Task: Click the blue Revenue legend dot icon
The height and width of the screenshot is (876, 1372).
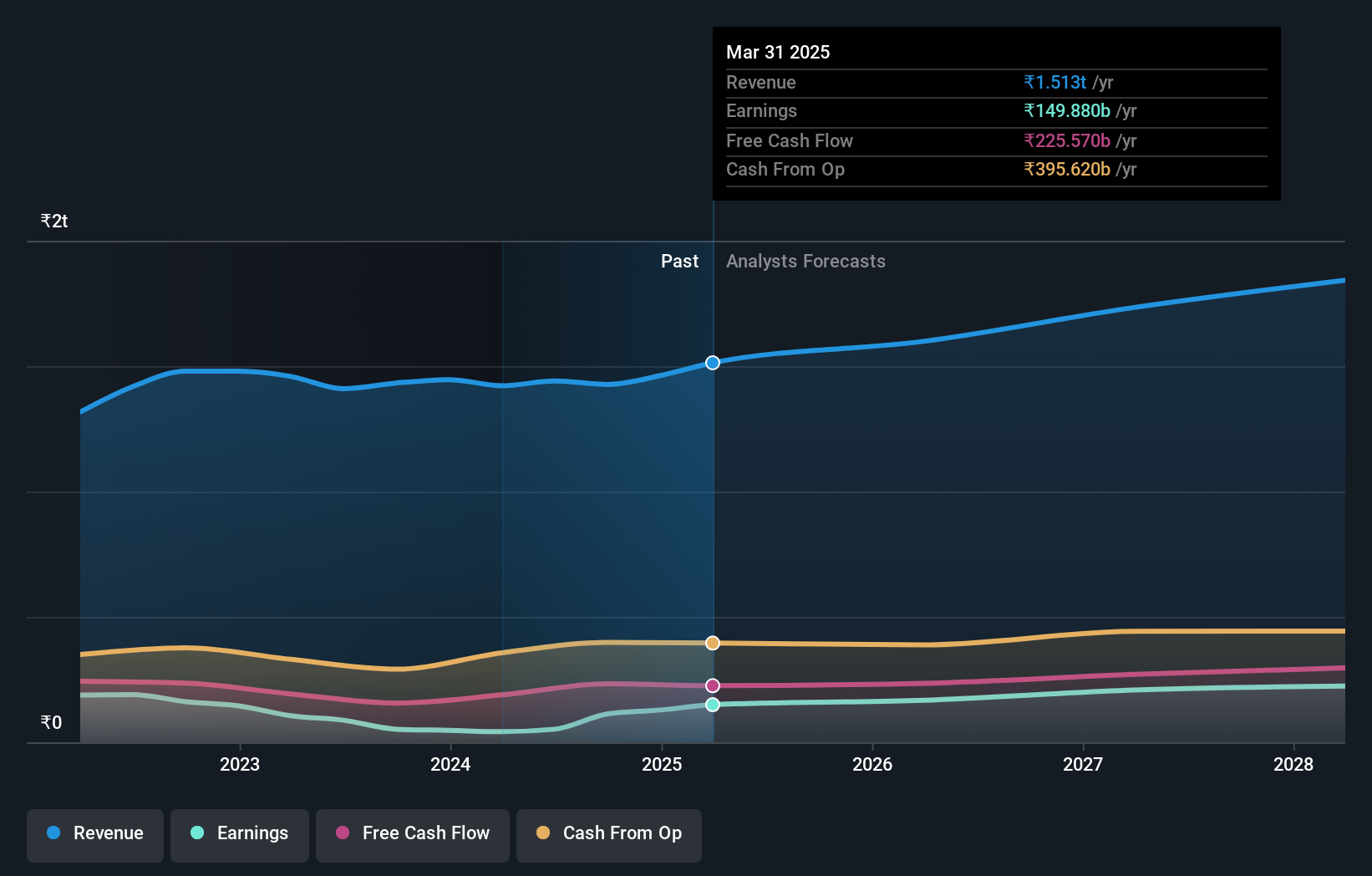Action: (52, 833)
